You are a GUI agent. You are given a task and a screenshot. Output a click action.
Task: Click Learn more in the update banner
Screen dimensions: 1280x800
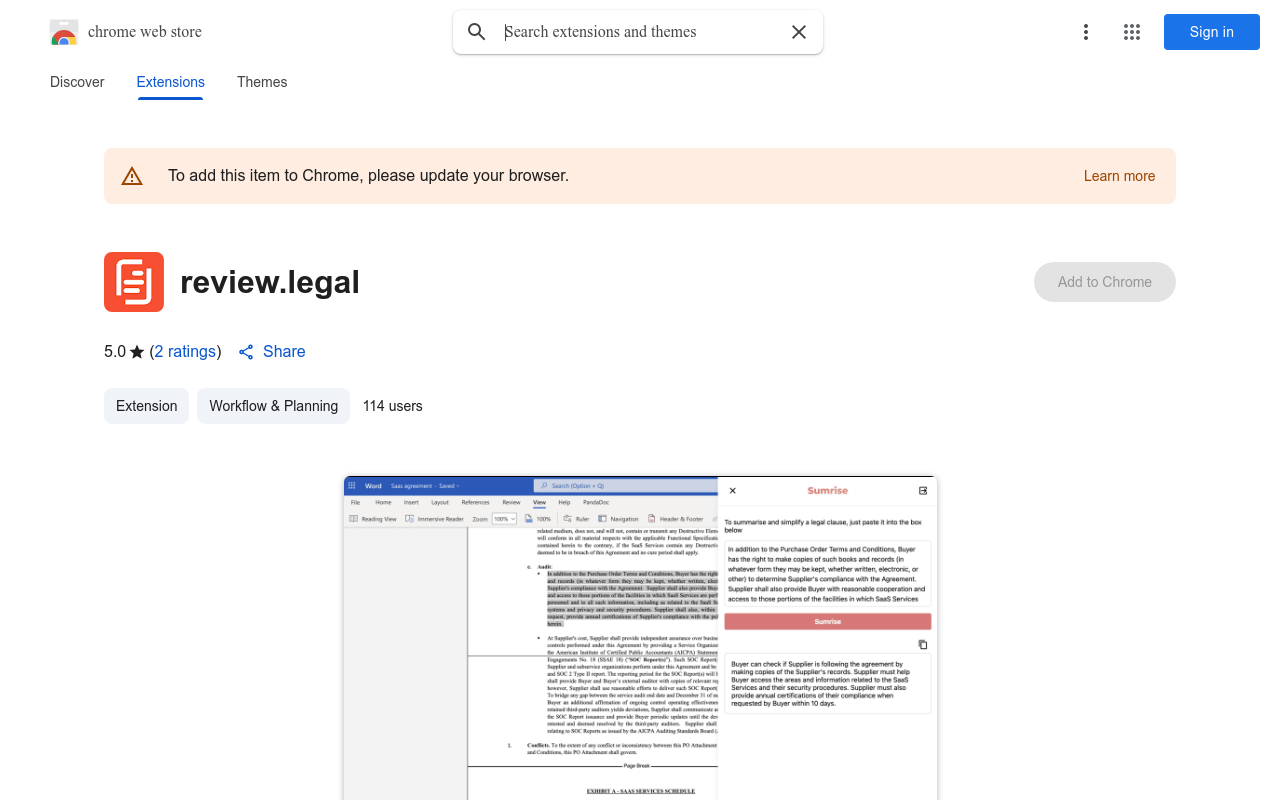[1119, 176]
